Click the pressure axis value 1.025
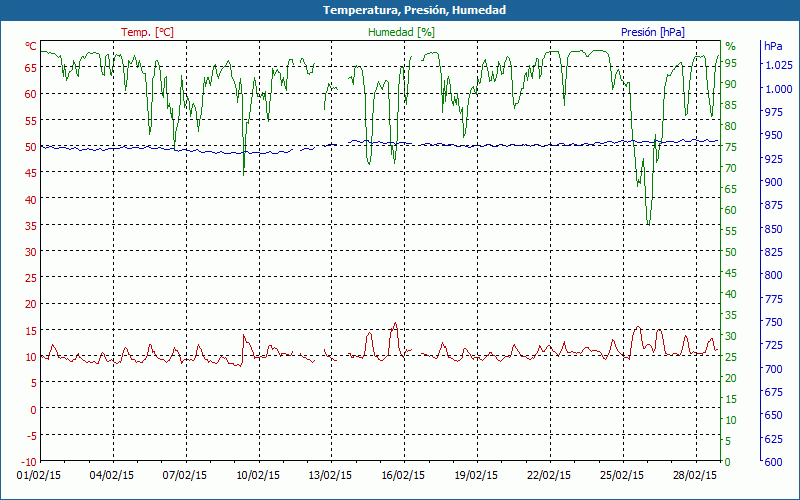 click(x=779, y=65)
